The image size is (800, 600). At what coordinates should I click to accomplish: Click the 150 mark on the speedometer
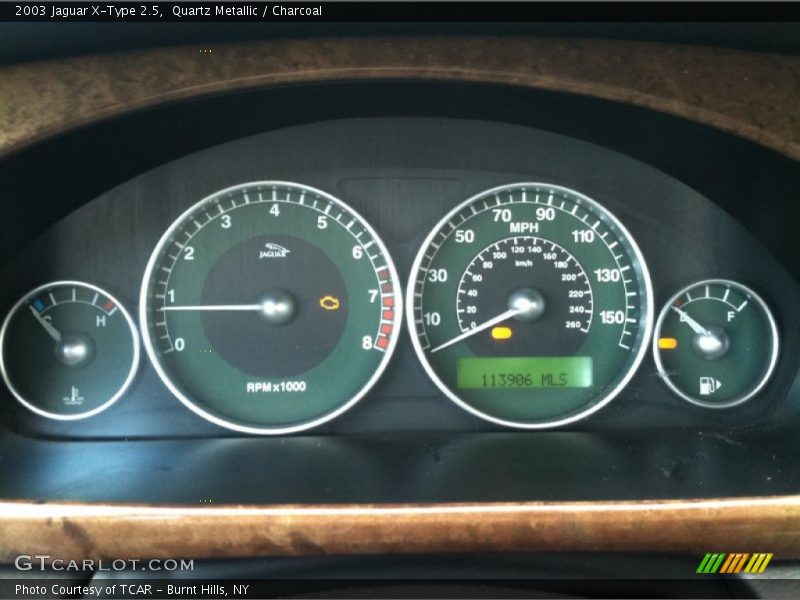612,317
